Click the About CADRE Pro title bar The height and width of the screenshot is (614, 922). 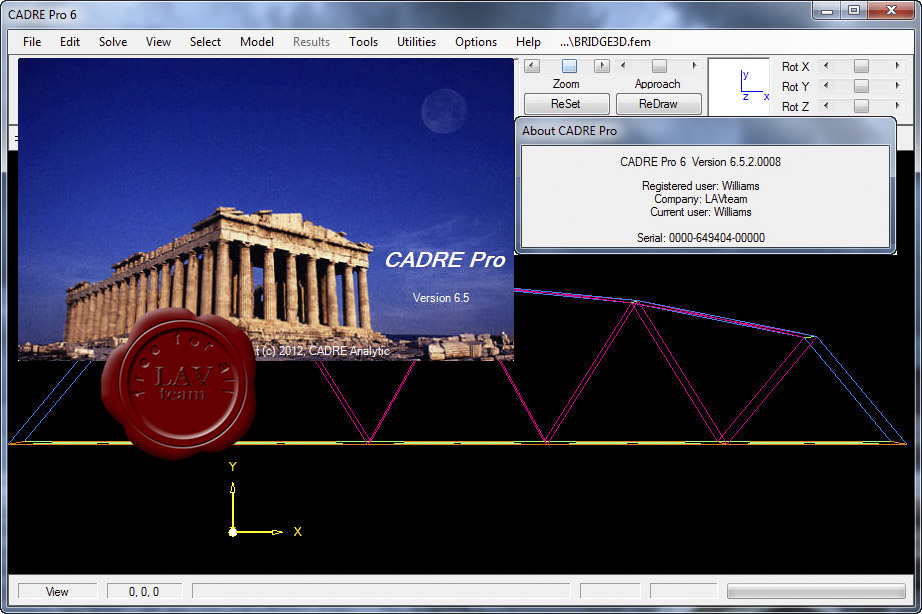point(705,131)
